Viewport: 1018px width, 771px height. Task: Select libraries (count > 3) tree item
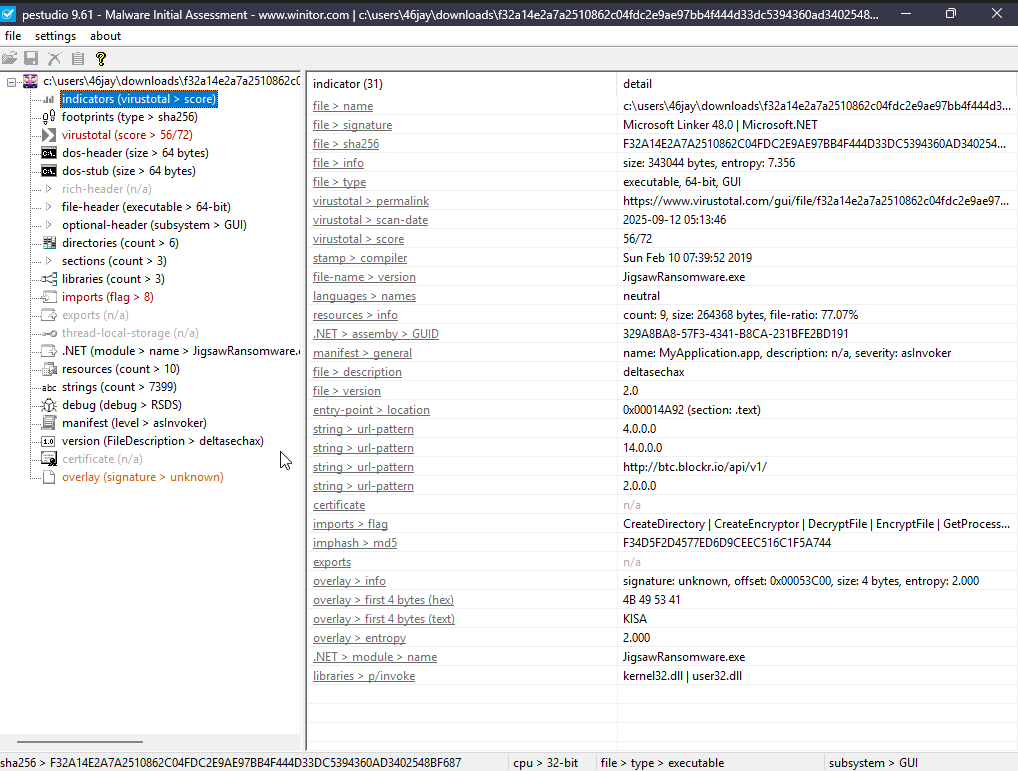113,279
